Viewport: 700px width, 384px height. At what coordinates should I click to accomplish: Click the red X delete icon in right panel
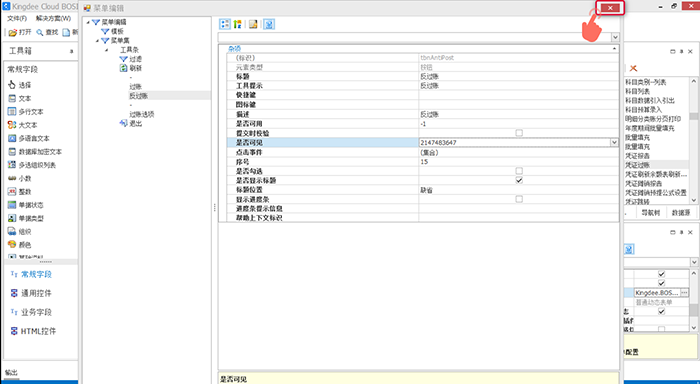click(x=633, y=68)
